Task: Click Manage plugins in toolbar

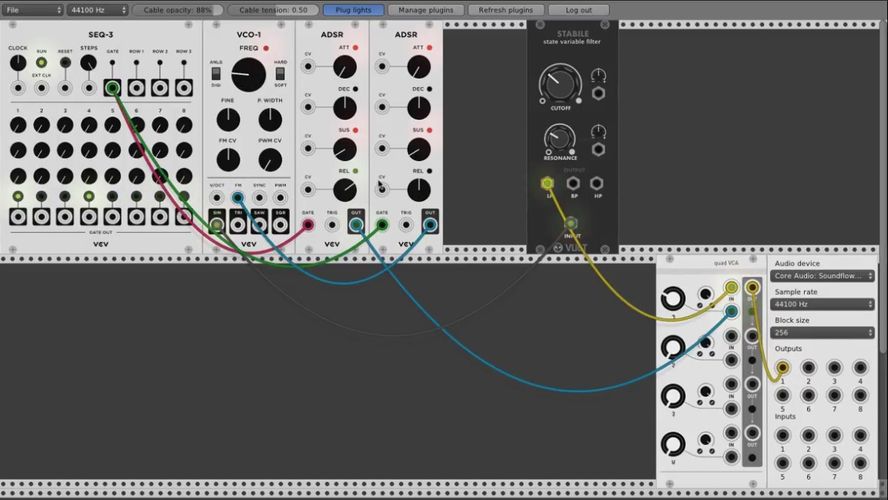Action: tap(426, 10)
